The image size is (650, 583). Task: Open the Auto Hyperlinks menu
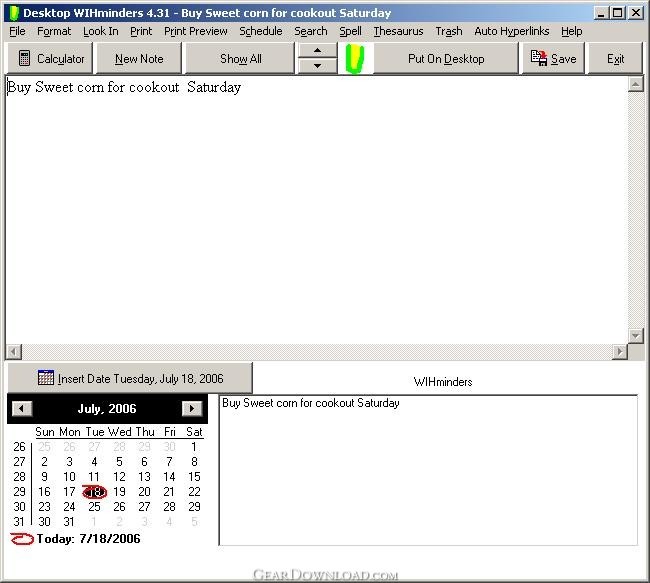click(512, 31)
